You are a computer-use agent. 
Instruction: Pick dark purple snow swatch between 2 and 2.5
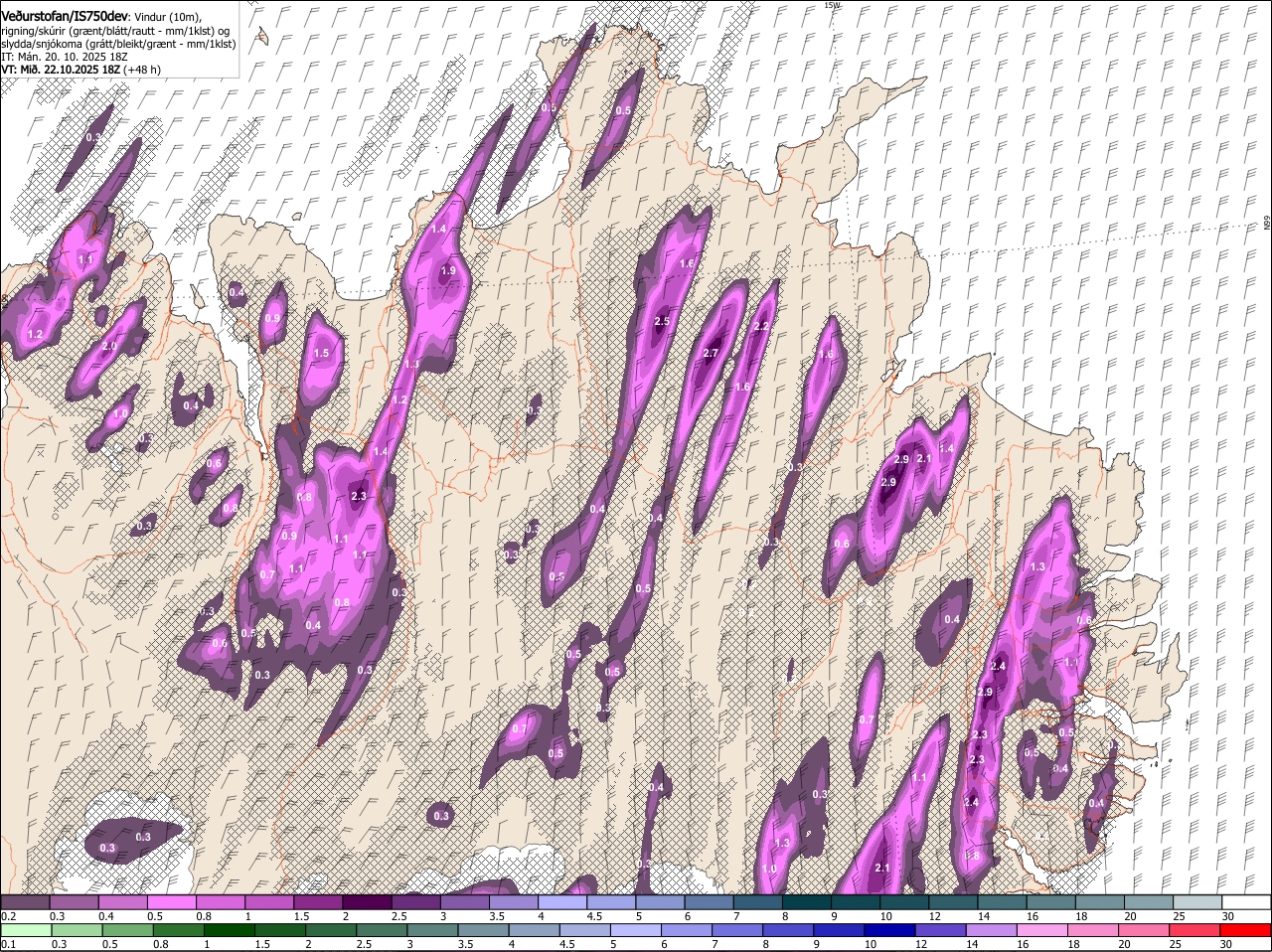point(368,902)
